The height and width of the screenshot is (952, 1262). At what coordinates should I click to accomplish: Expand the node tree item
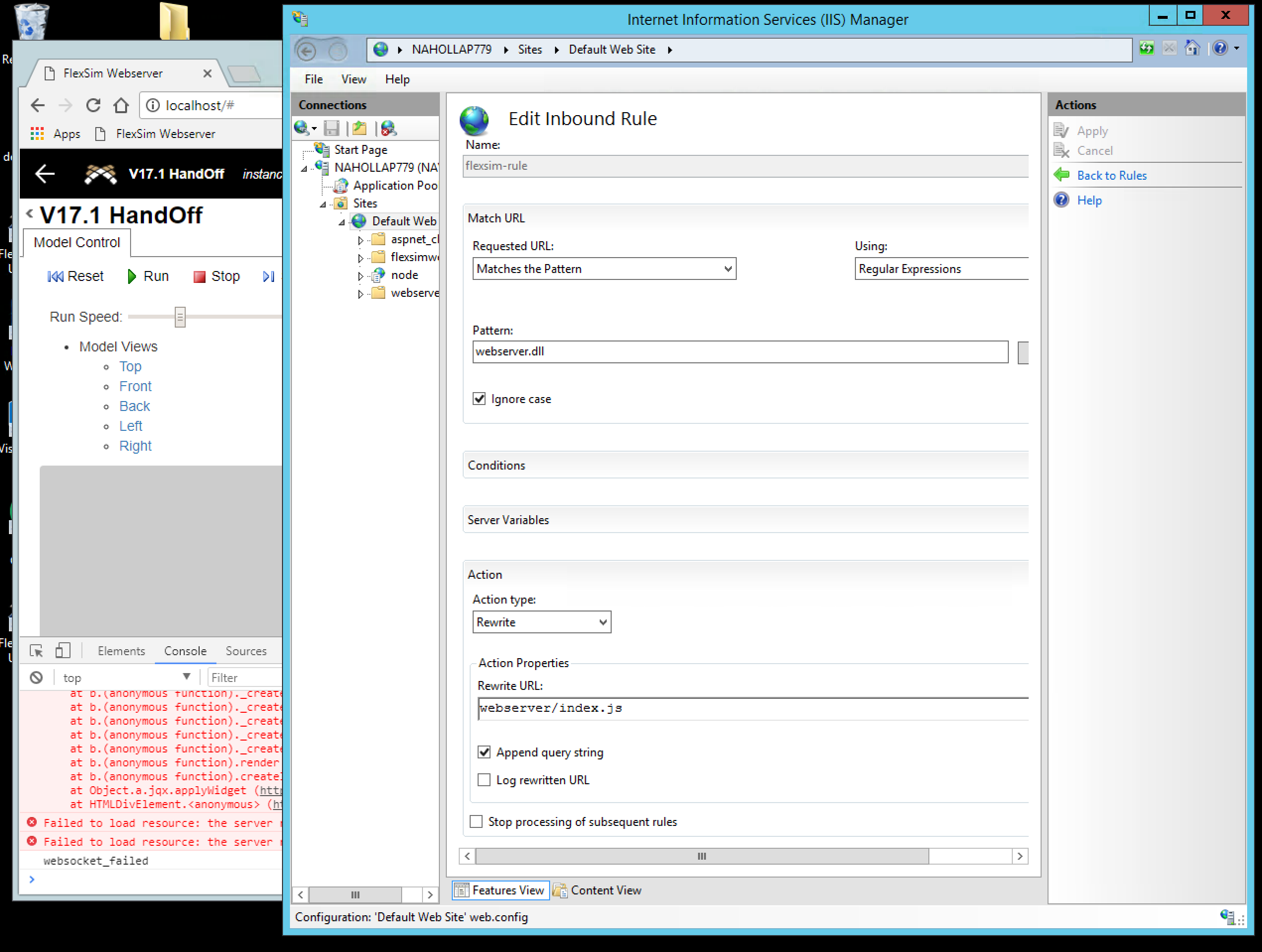[360, 276]
